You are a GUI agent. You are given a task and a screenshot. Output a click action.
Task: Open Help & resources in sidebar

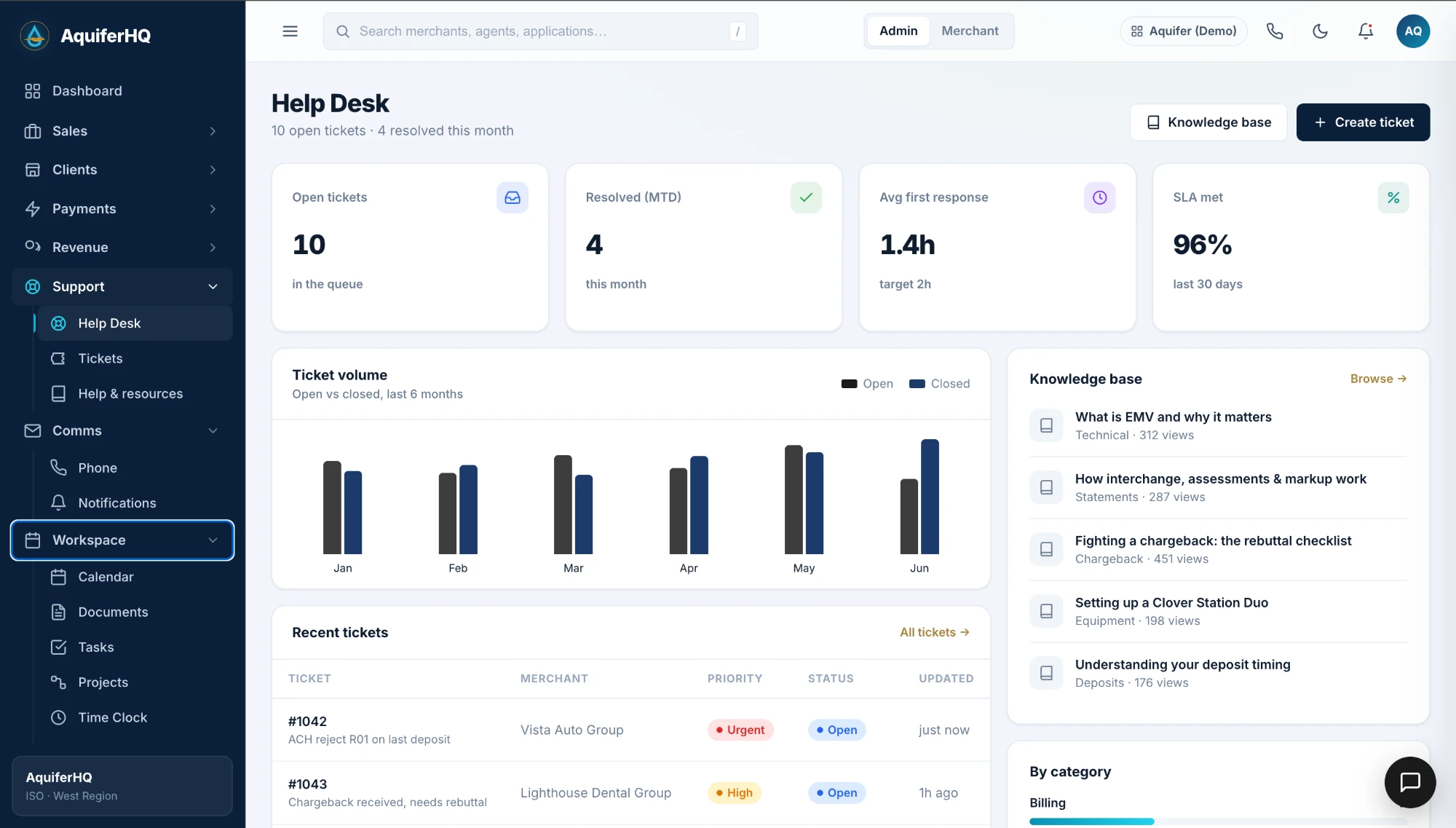(135, 393)
